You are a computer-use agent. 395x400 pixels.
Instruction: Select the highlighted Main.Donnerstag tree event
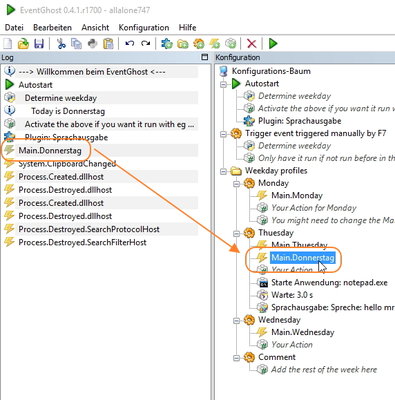coord(302,258)
